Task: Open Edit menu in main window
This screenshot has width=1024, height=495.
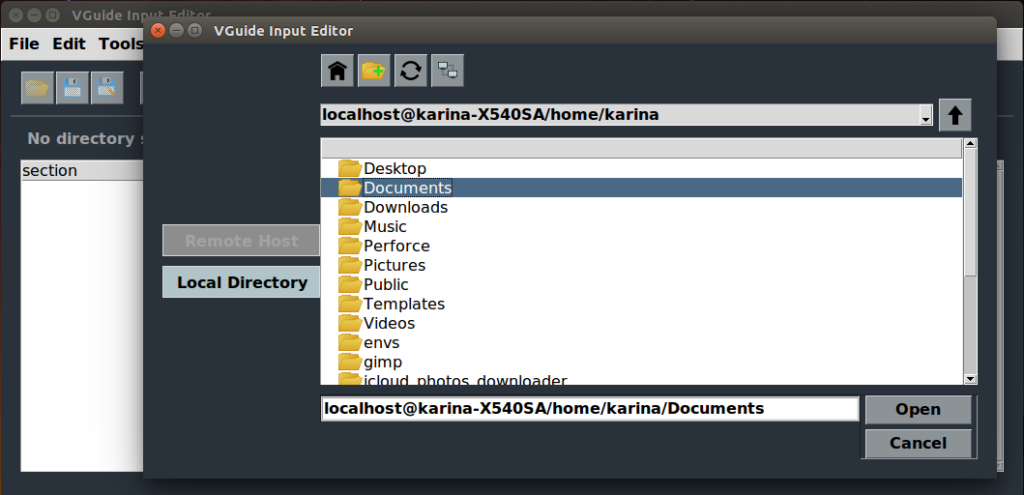Action: click(x=69, y=44)
